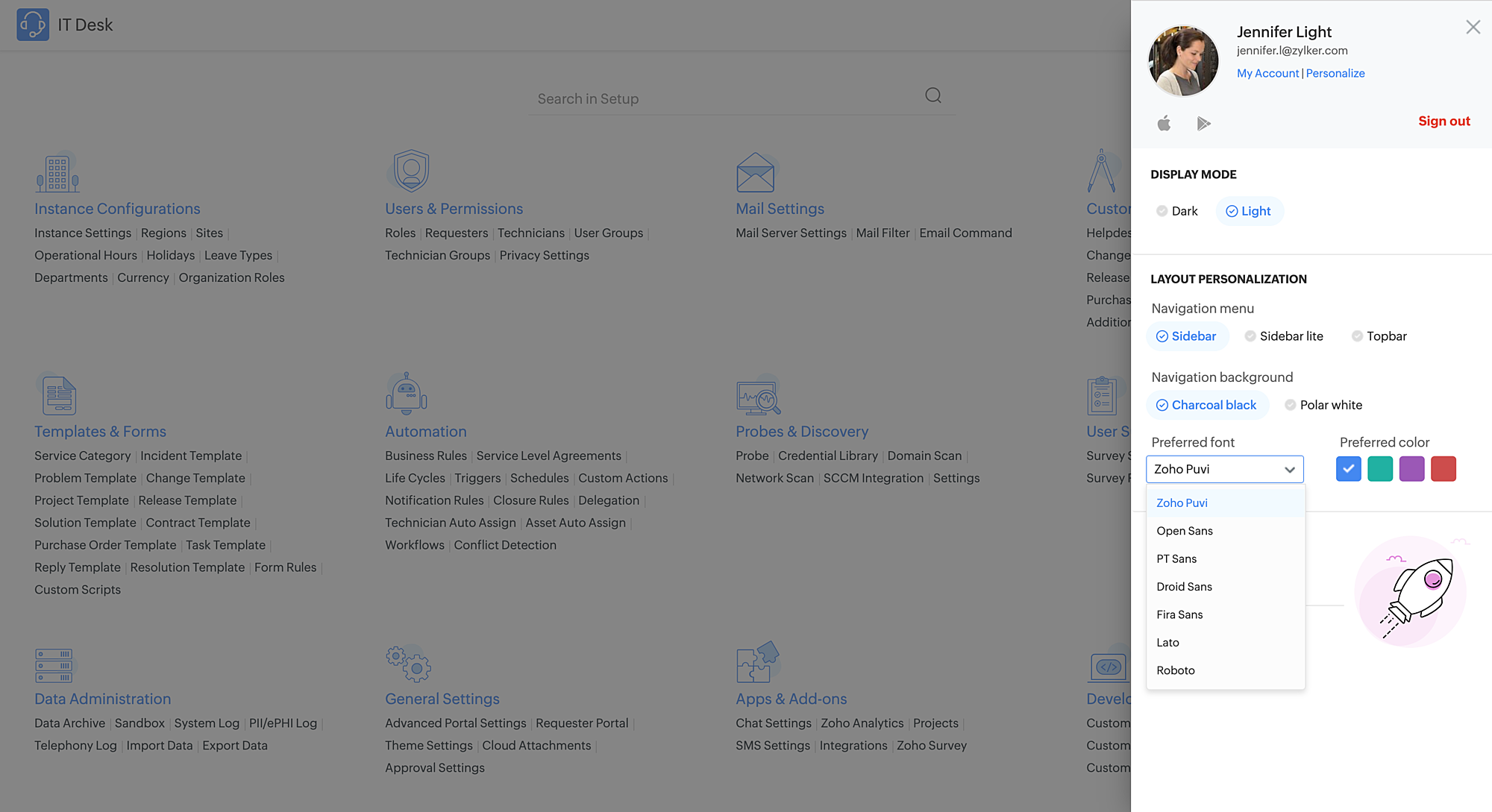Click Jennifer Light's profile photo
Screen dimensions: 1492x812
click(1183, 61)
